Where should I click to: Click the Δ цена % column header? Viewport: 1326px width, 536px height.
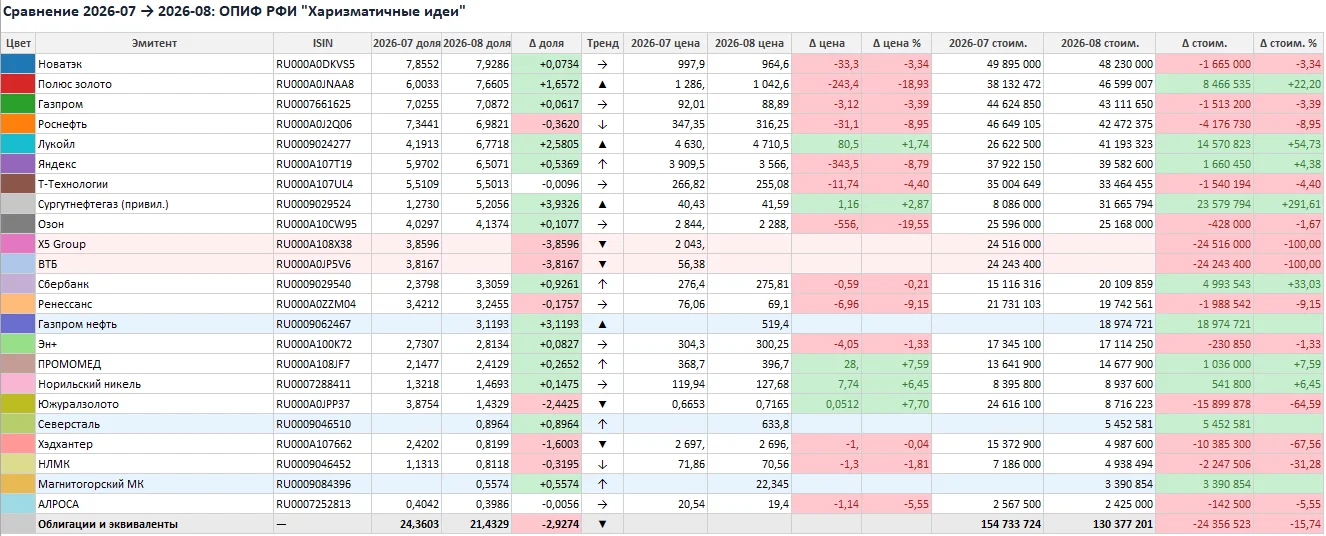[896, 43]
